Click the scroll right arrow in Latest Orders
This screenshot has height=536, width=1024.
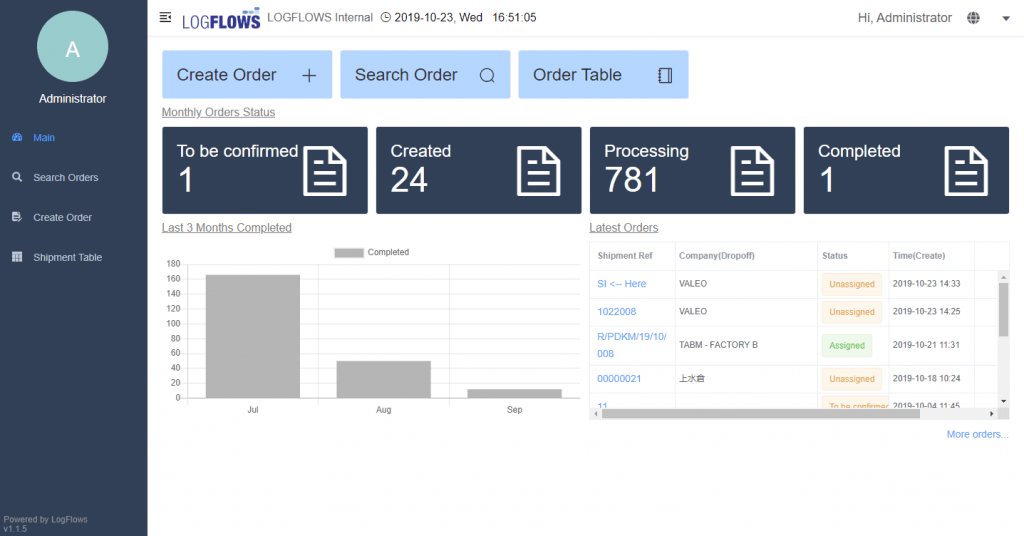991,413
